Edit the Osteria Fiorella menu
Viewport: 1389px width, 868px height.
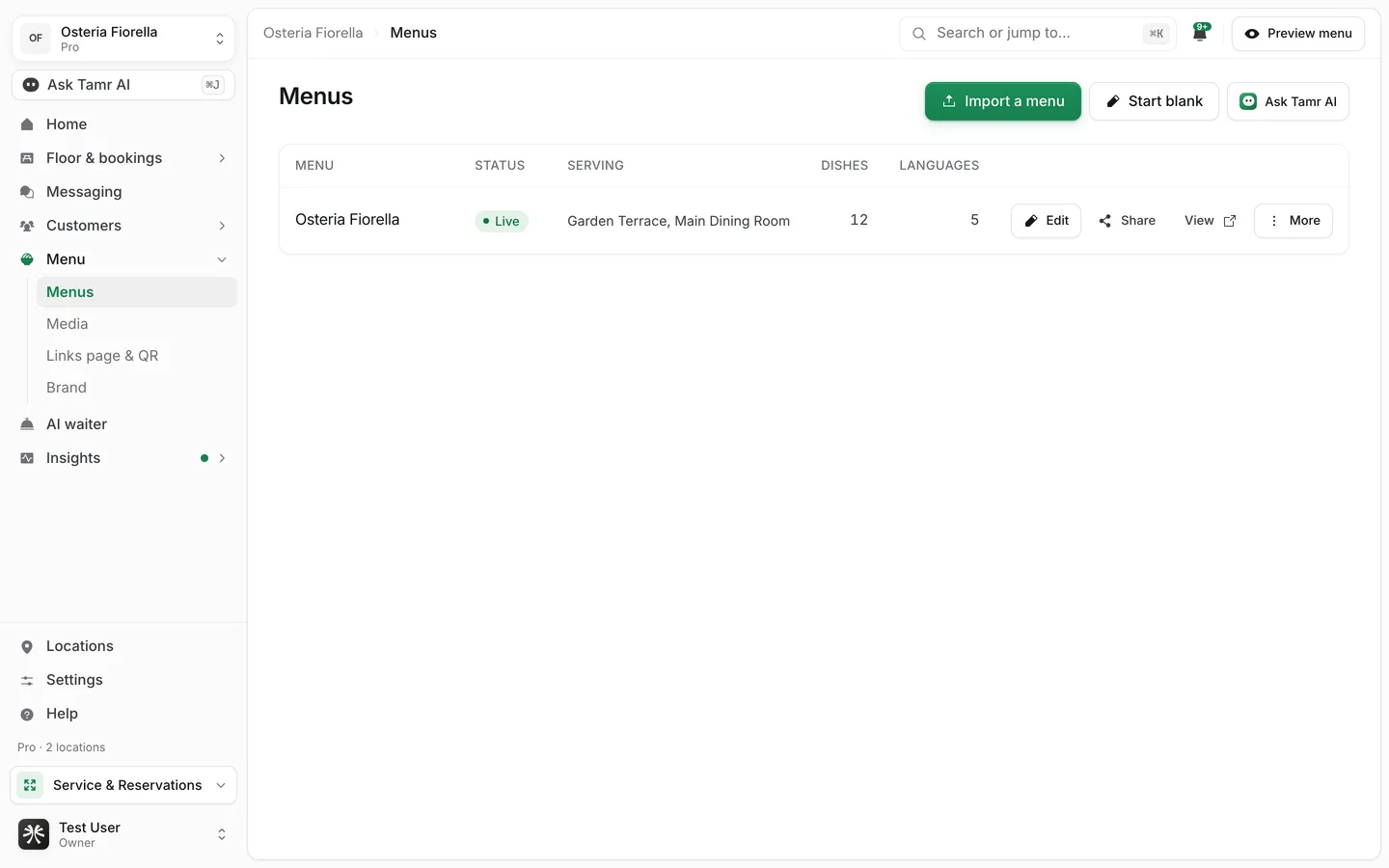click(x=1046, y=221)
